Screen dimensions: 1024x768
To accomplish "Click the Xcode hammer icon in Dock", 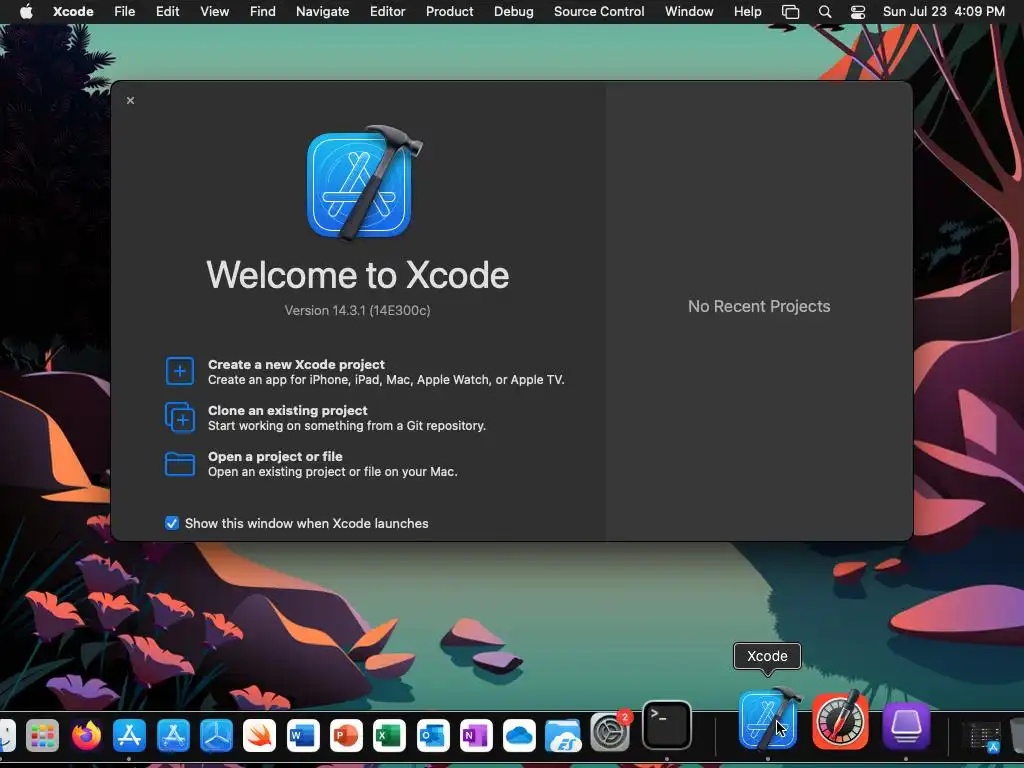I will (x=769, y=718).
